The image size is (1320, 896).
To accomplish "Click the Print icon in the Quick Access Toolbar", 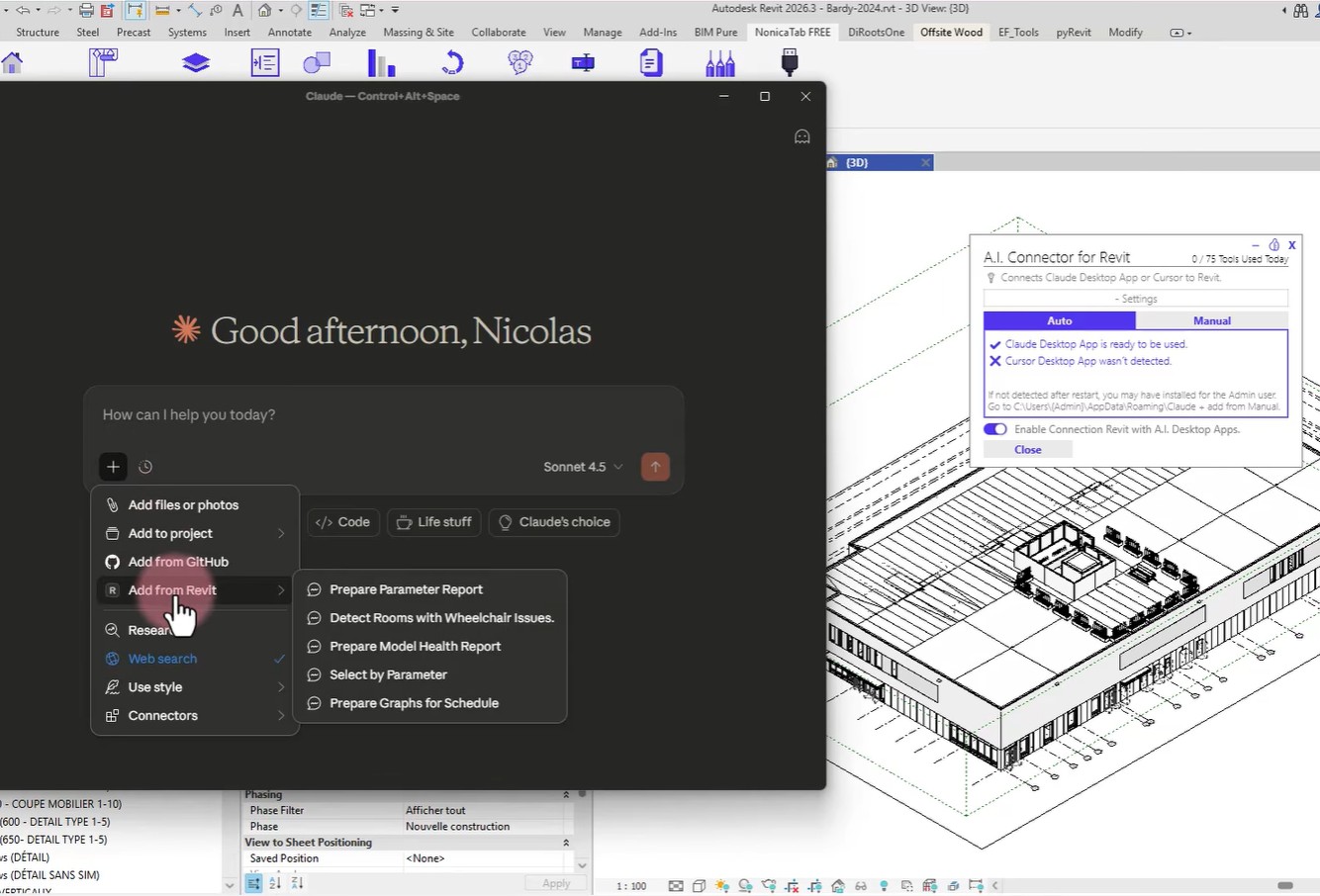I will click(85, 10).
